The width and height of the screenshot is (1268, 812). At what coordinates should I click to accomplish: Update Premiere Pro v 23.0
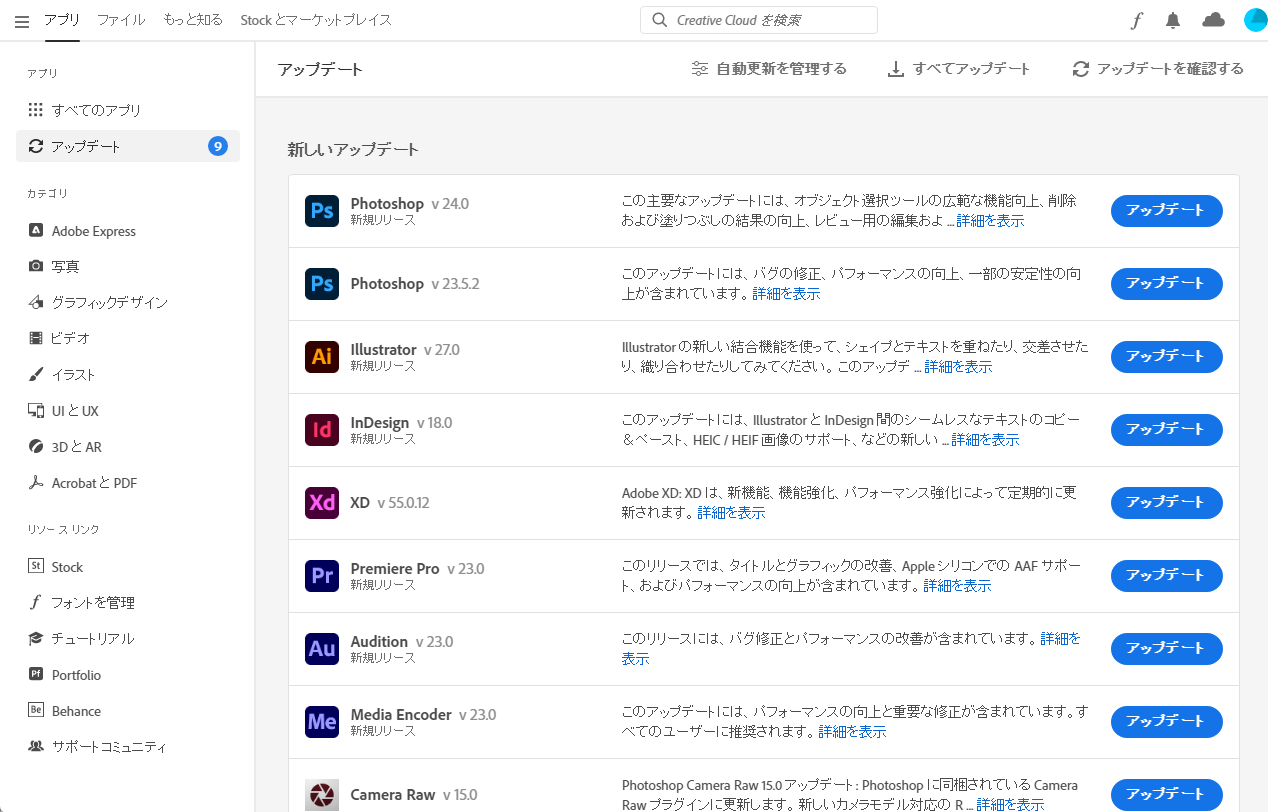(x=1167, y=576)
